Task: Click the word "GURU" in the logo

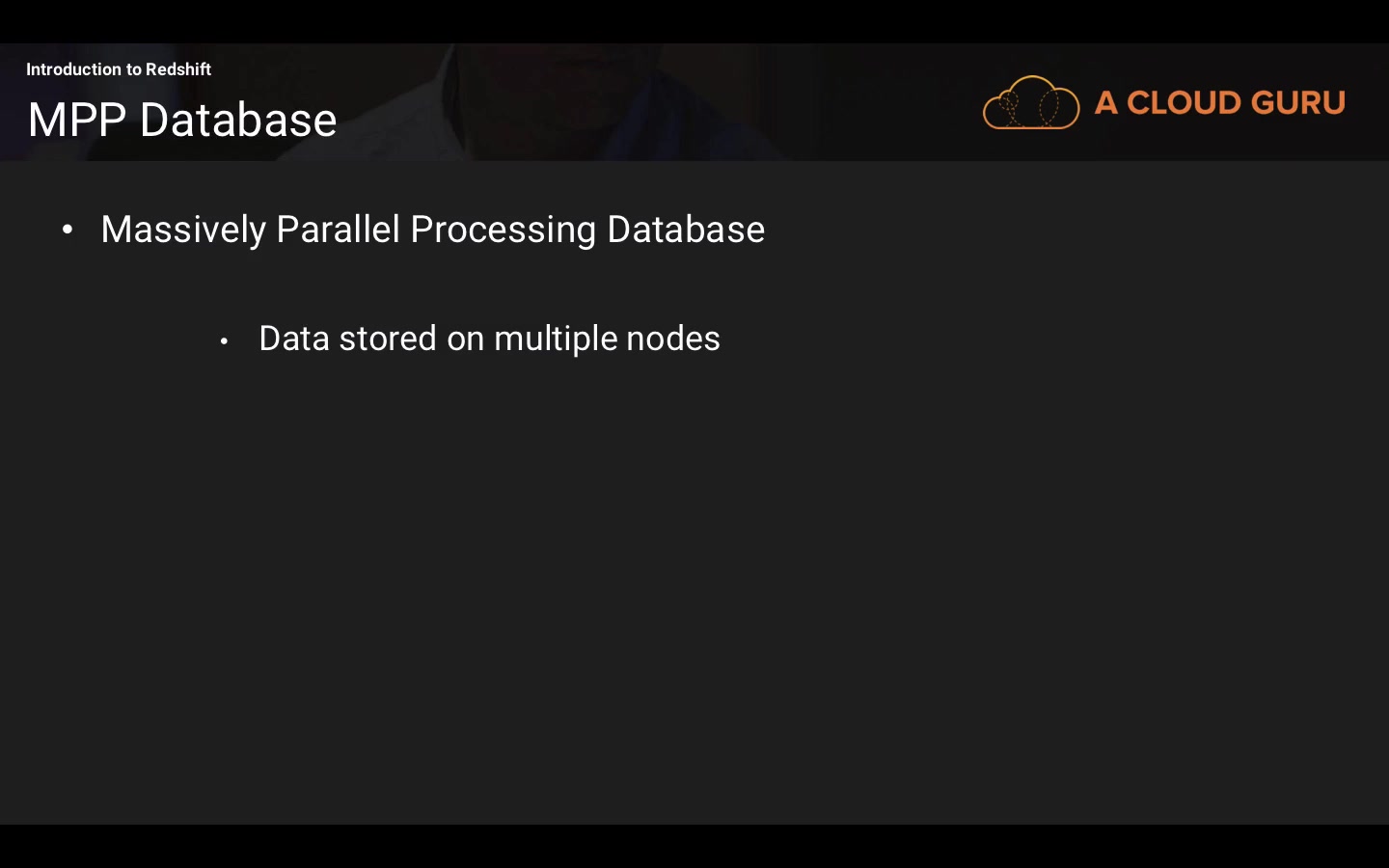Action: 1298,103
